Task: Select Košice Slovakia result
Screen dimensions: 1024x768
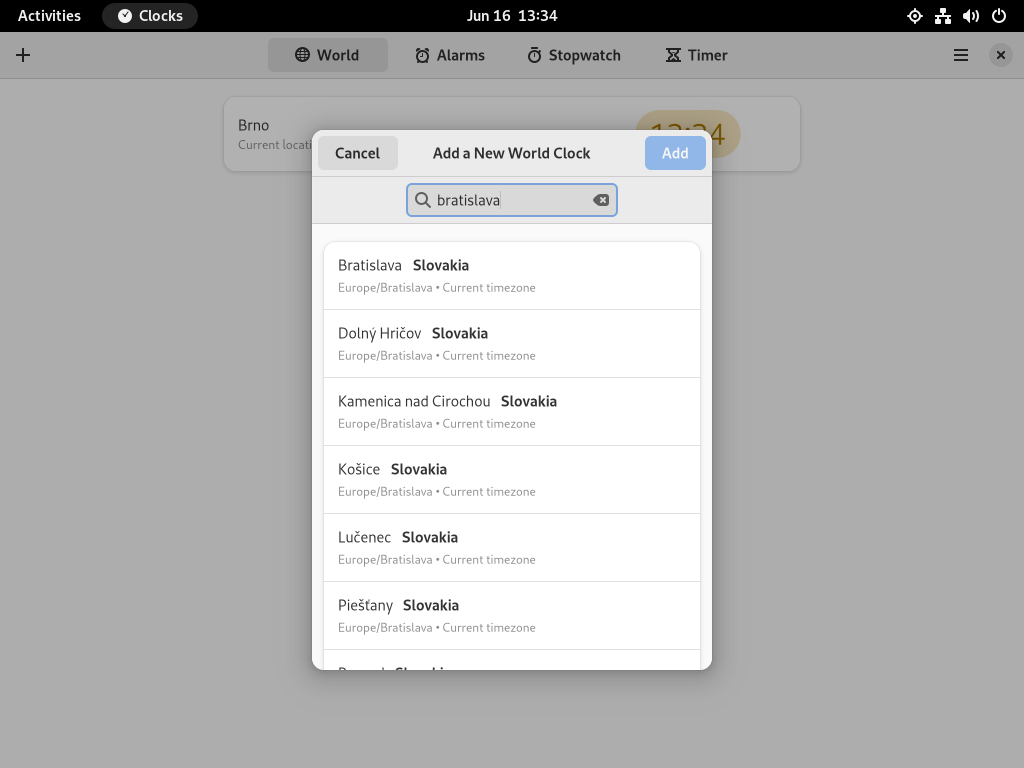Action: 512,479
